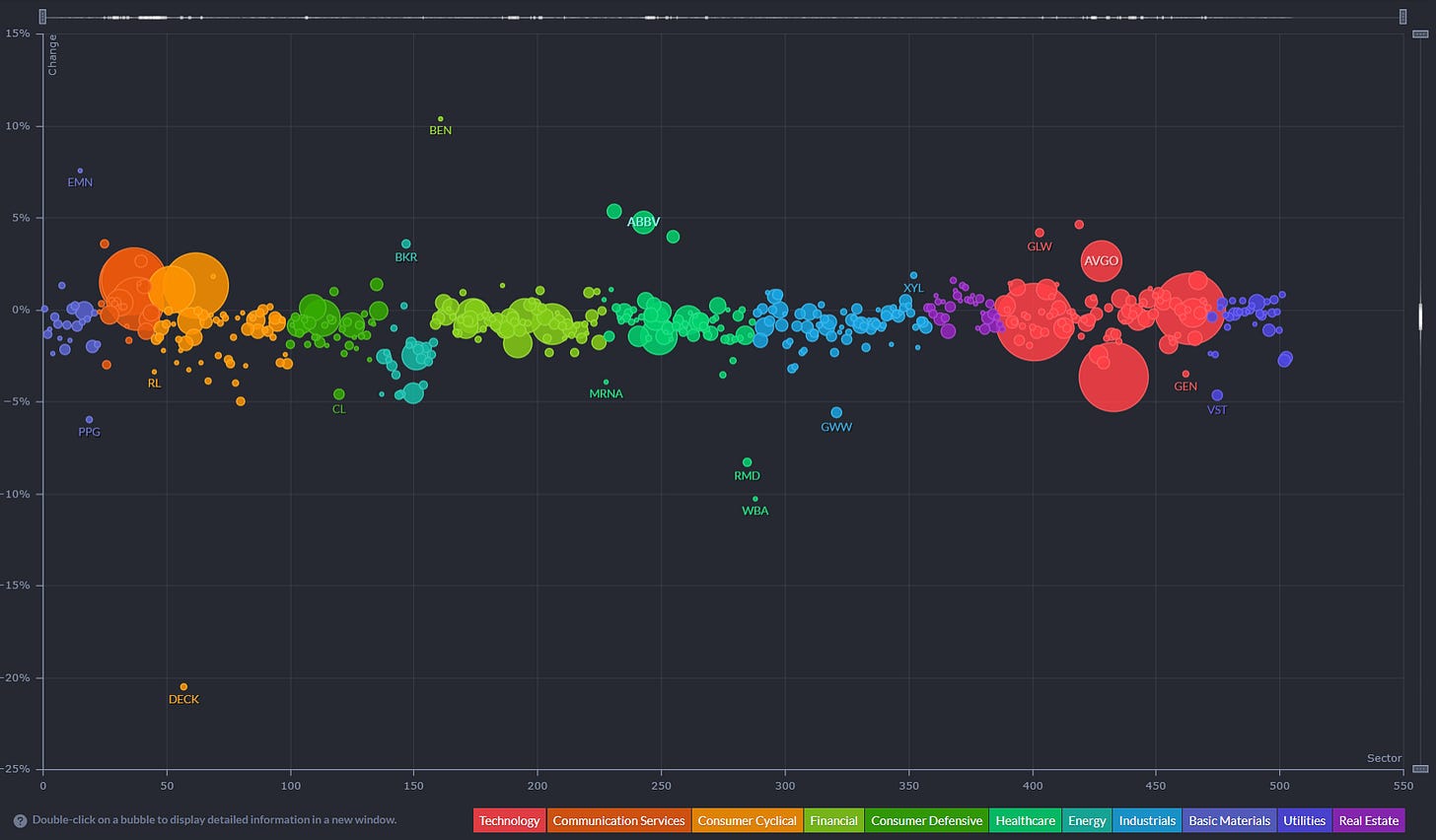The width and height of the screenshot is (1436, 840).
Task: Toggle the Technology sector legend
Action: coord(509,820)
